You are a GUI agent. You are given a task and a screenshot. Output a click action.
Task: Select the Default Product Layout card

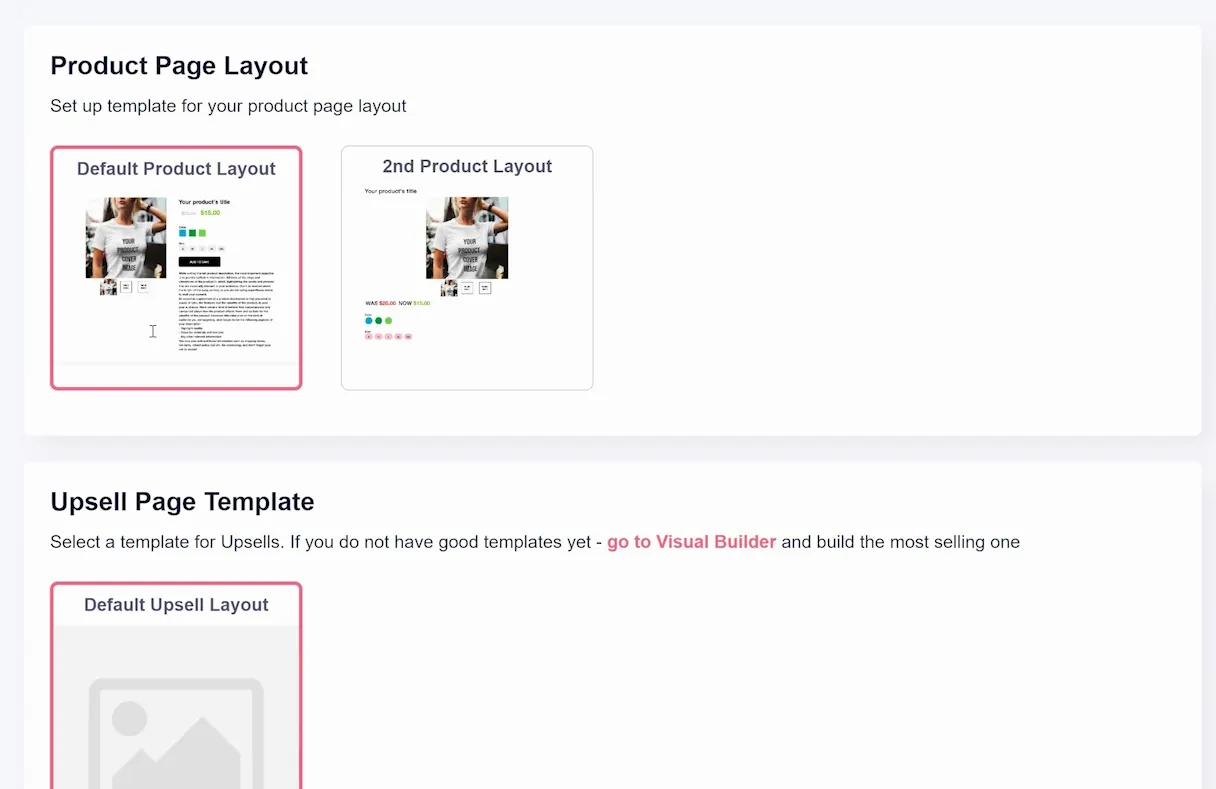[176, 268]
